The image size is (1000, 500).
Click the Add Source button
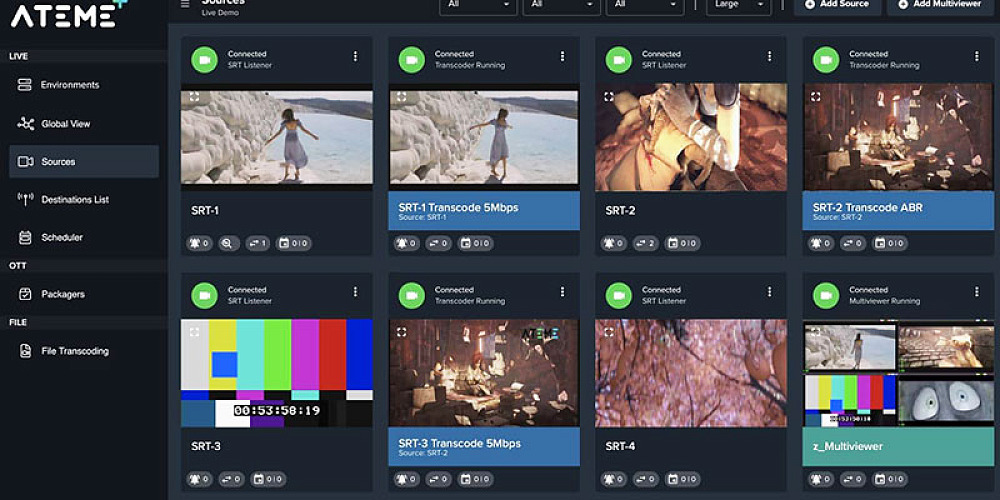[837, 5]
